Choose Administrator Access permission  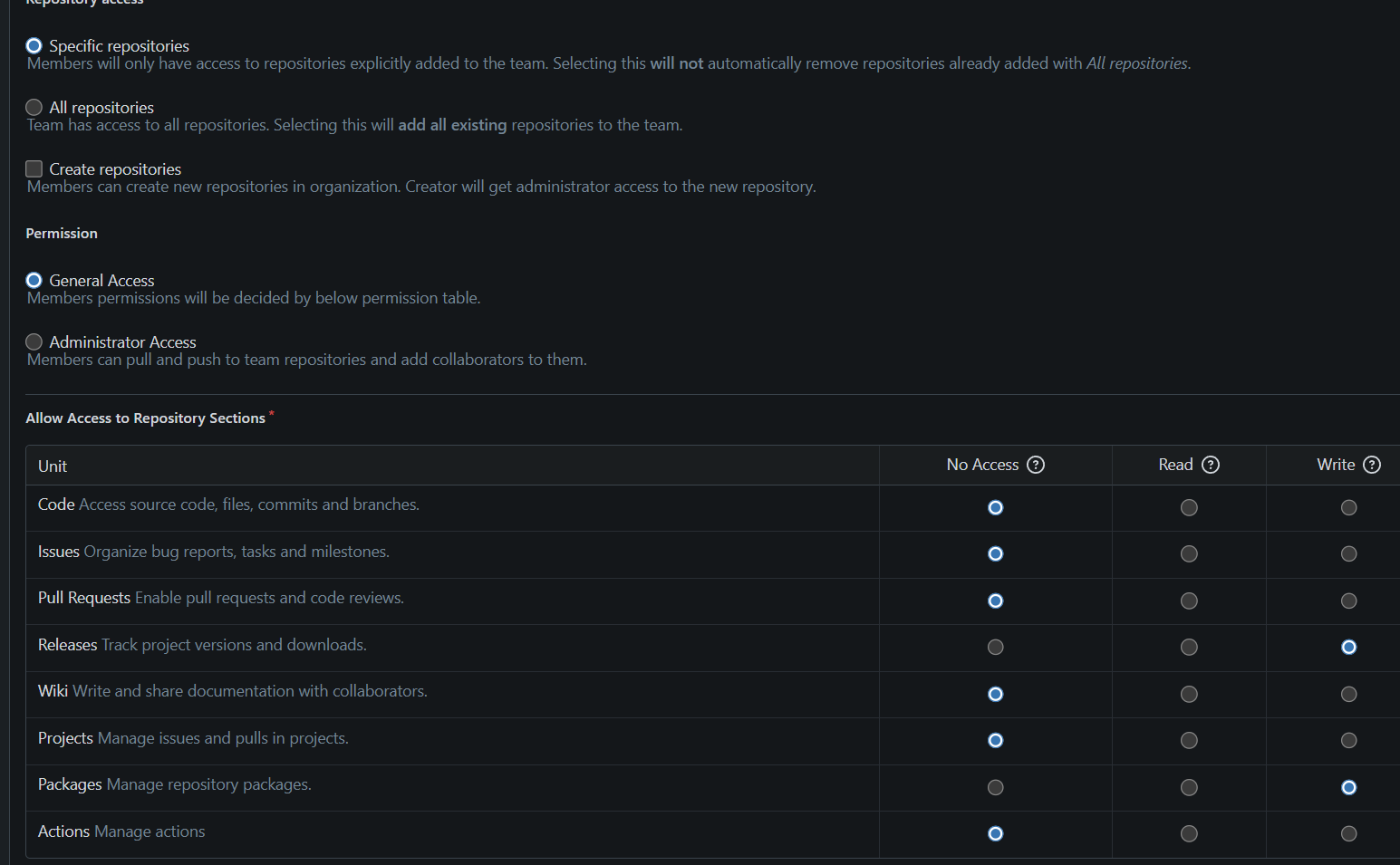(x=34, y=342)
